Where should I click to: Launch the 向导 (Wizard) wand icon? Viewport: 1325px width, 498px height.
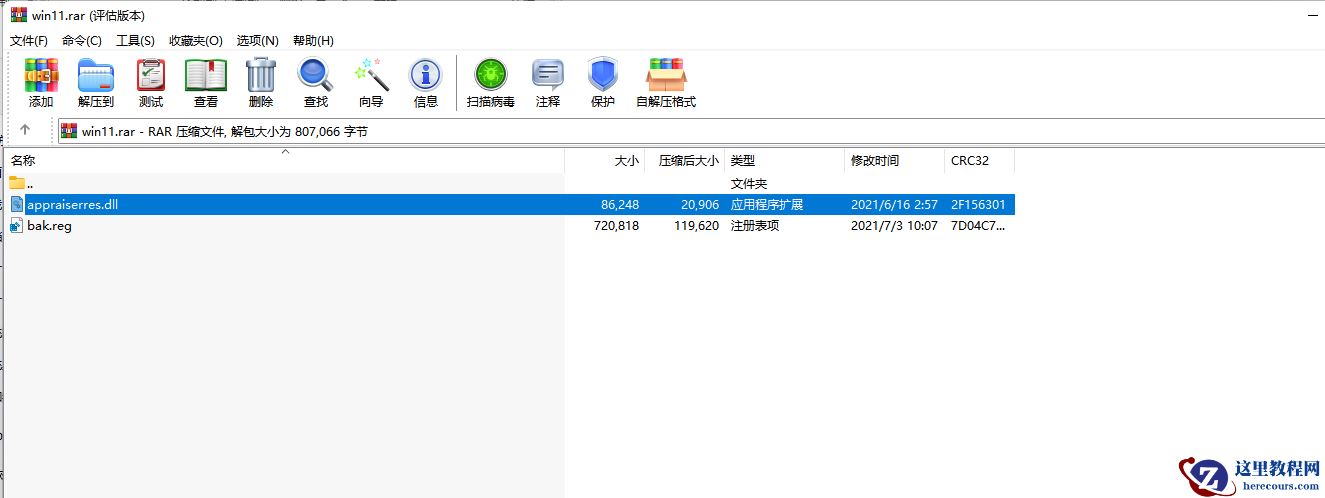coord(371,75)
